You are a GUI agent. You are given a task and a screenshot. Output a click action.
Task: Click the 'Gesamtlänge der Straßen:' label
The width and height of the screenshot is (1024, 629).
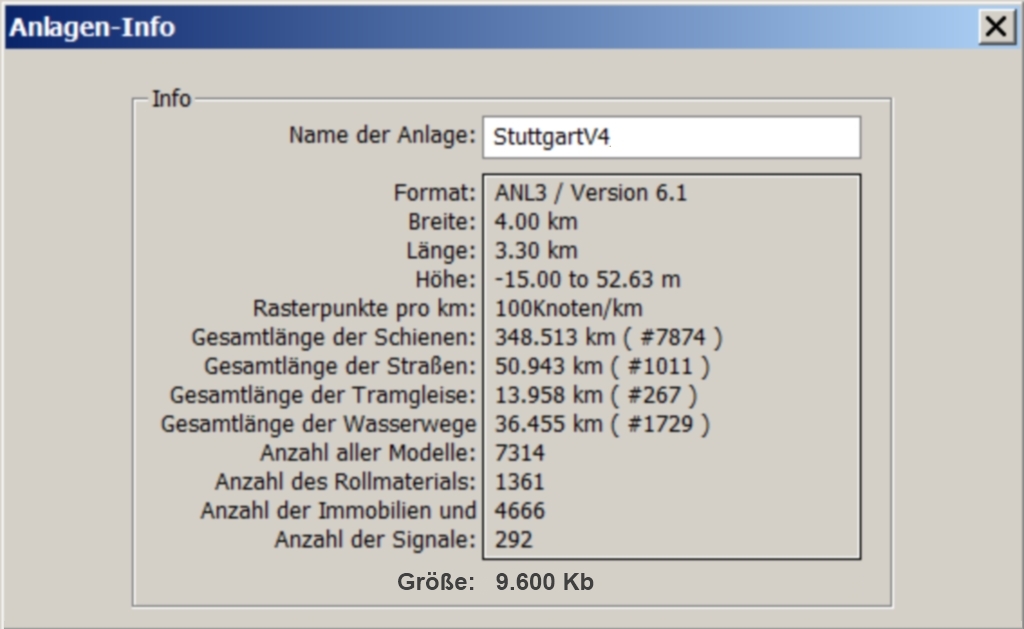(x=340, y=366)
